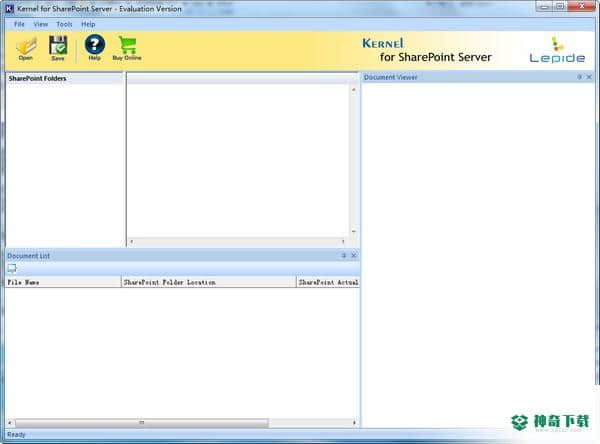Screen dimensions: 600x444
Task: Click the Document List horizontal scrollbar thumb
Action: [x=142, y=423]
